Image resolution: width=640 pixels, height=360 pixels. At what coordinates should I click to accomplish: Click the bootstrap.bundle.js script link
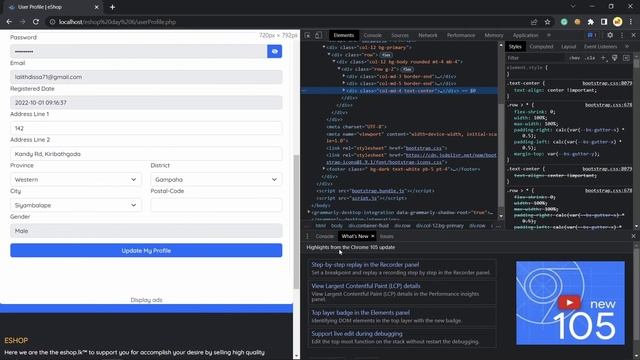coord(378,191)
